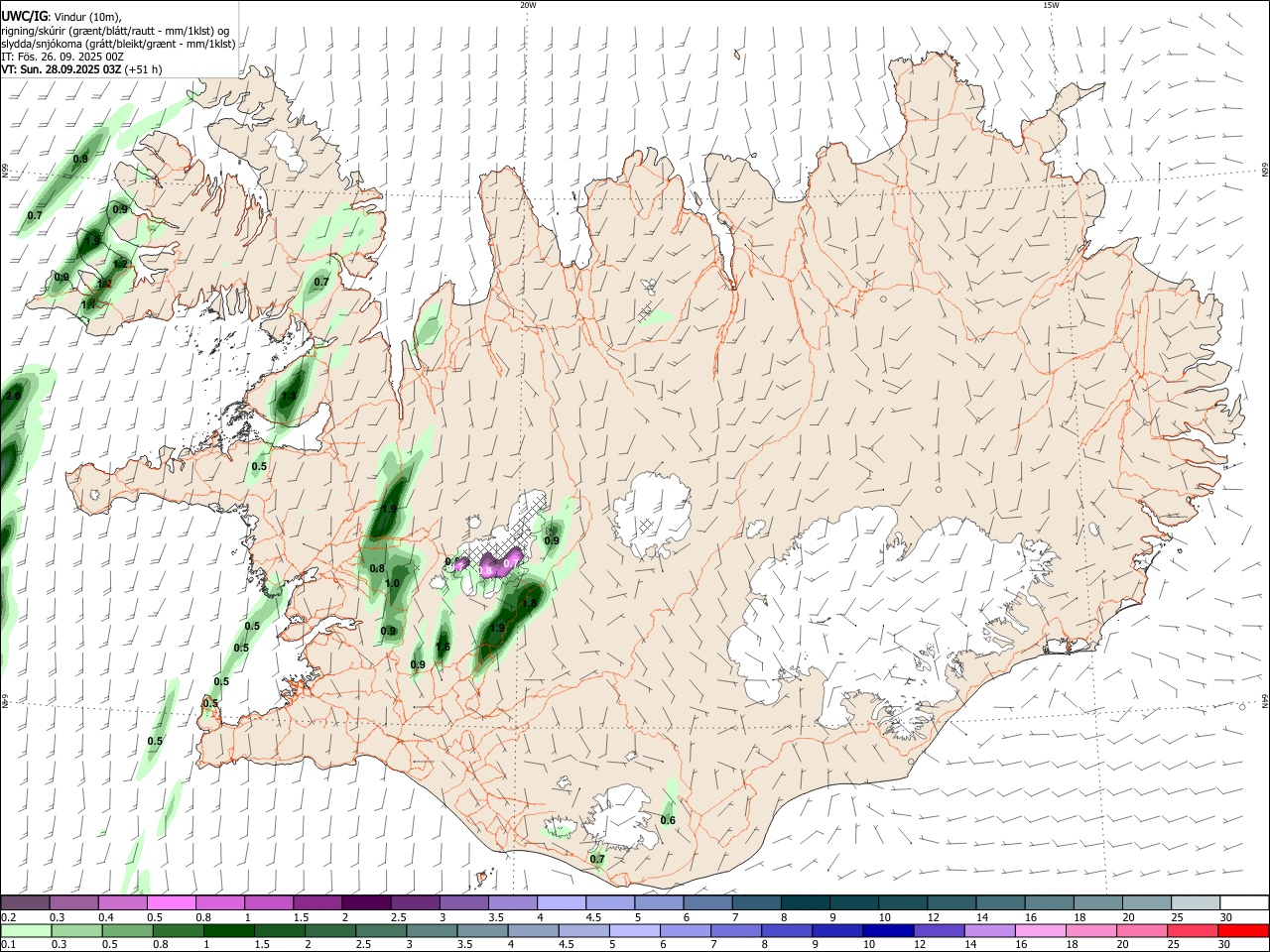Click the 66N latitude label at left edge
Screen dimensions: 1270x952
click(x=5, y=171)
